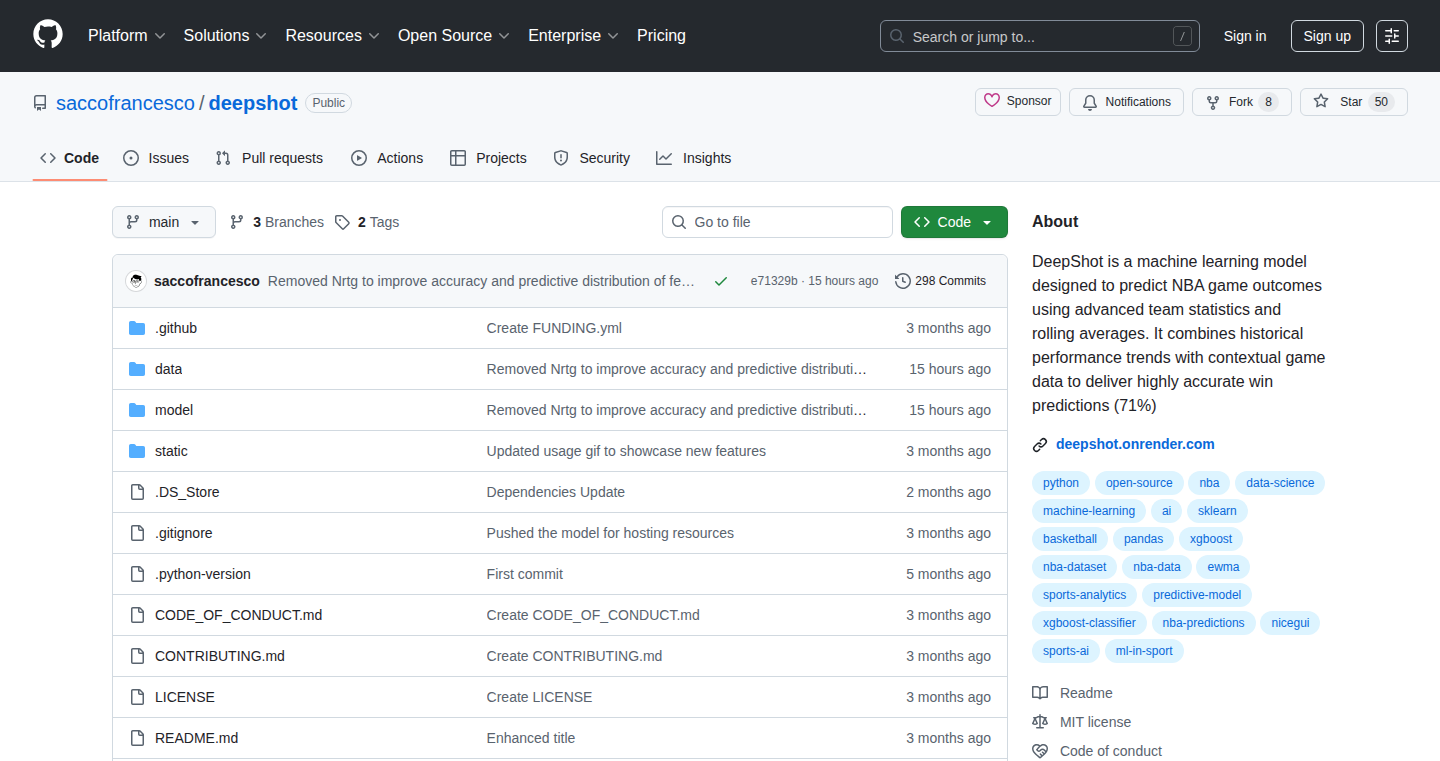This screenshot has width=1440, height=761.
Task: Click saccofrancesco's avatar in commit row
Action: click(136, 281)
